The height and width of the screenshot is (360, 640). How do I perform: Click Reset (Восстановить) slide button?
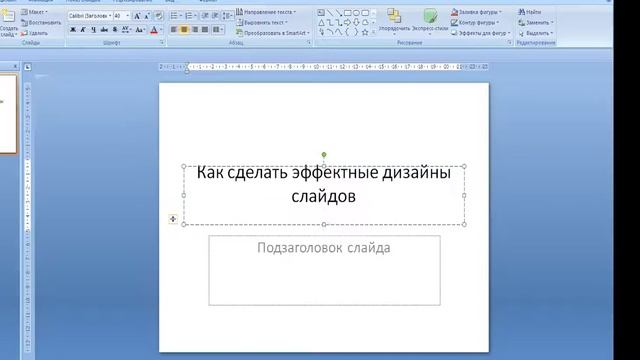42,23
